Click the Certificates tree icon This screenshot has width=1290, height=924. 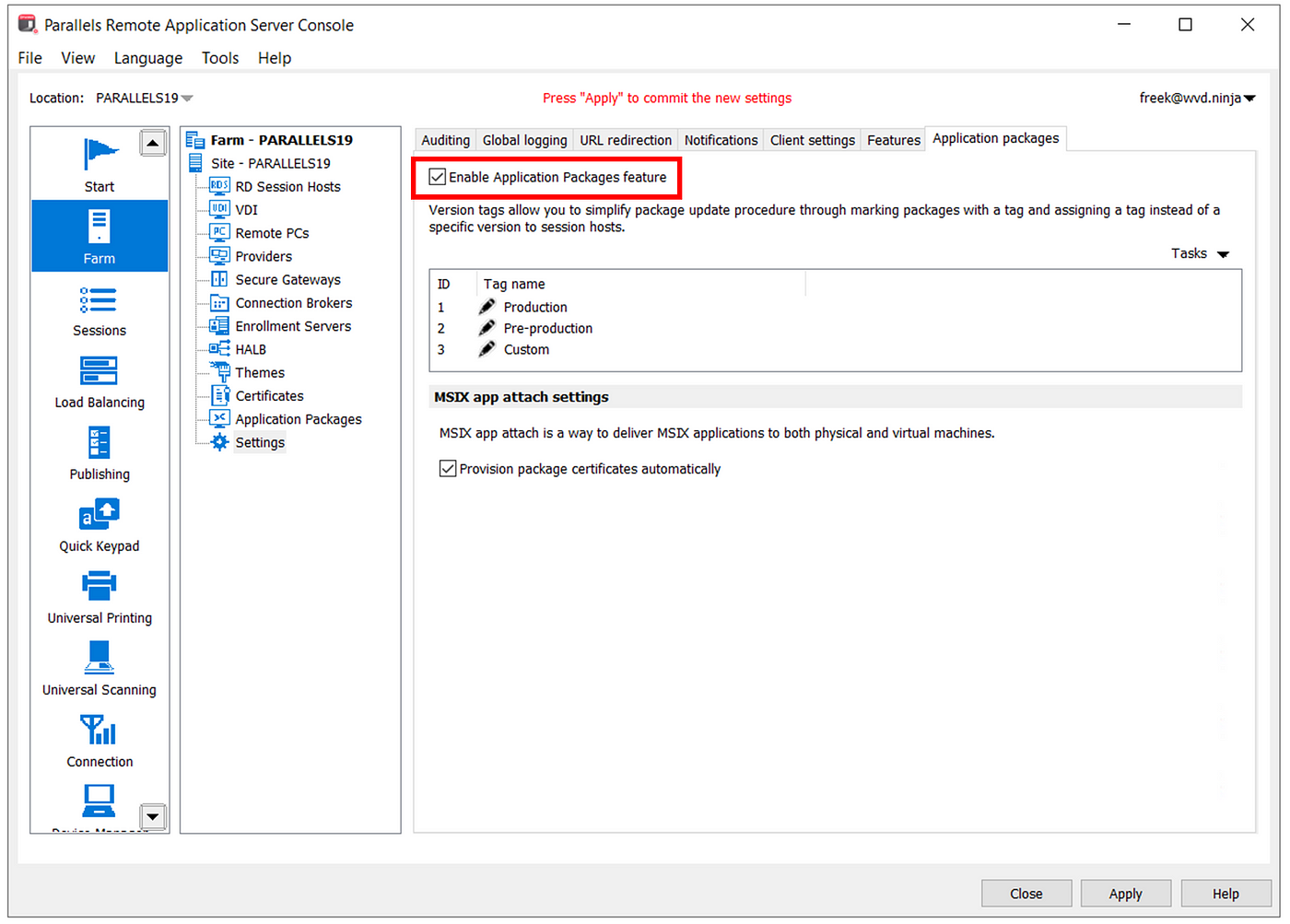click(220, 395)
